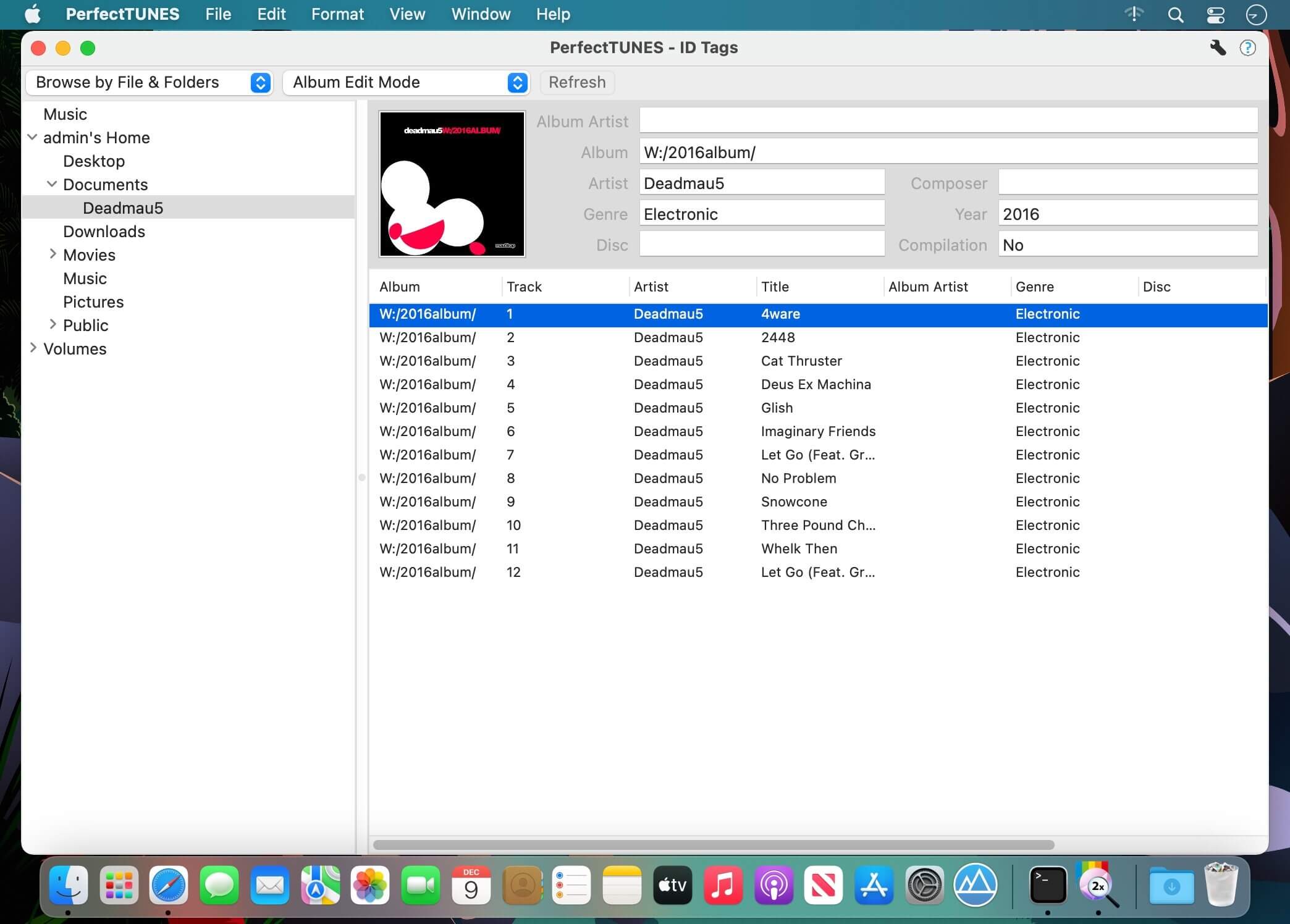Open Photos from the dock
Viewport: 1290px width, 924px height.
[370, 885]
